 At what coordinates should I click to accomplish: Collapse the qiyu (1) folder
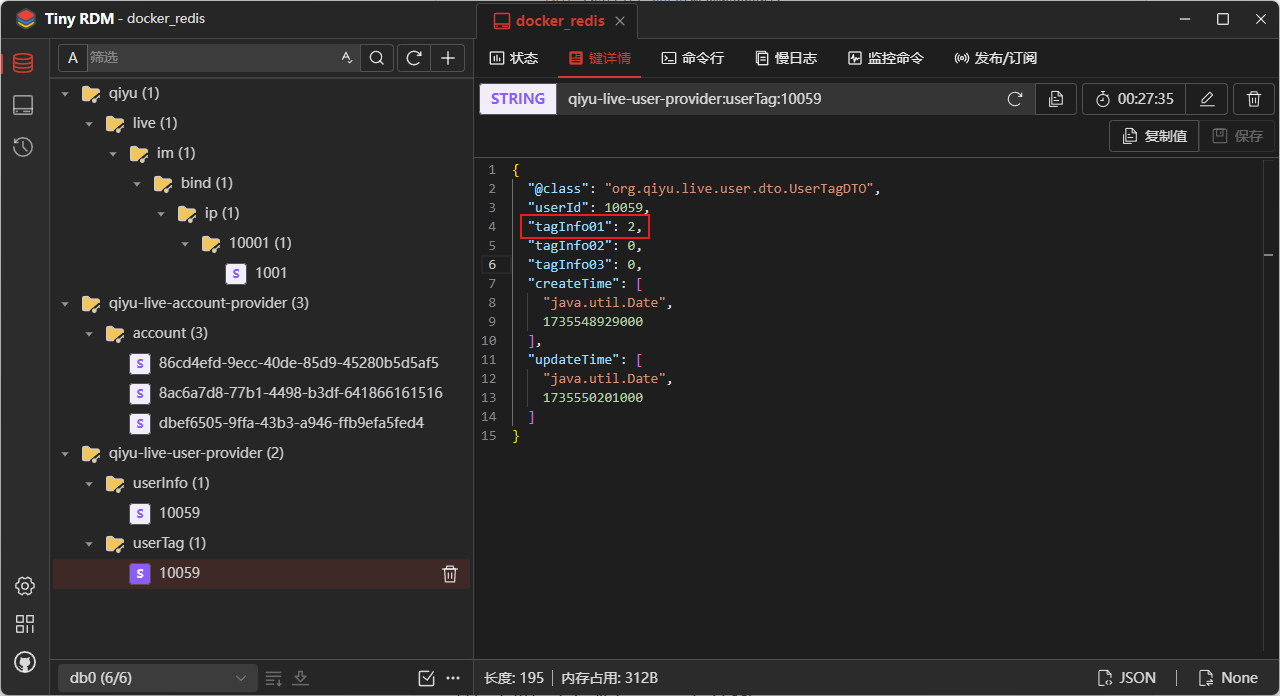(65, 93)
